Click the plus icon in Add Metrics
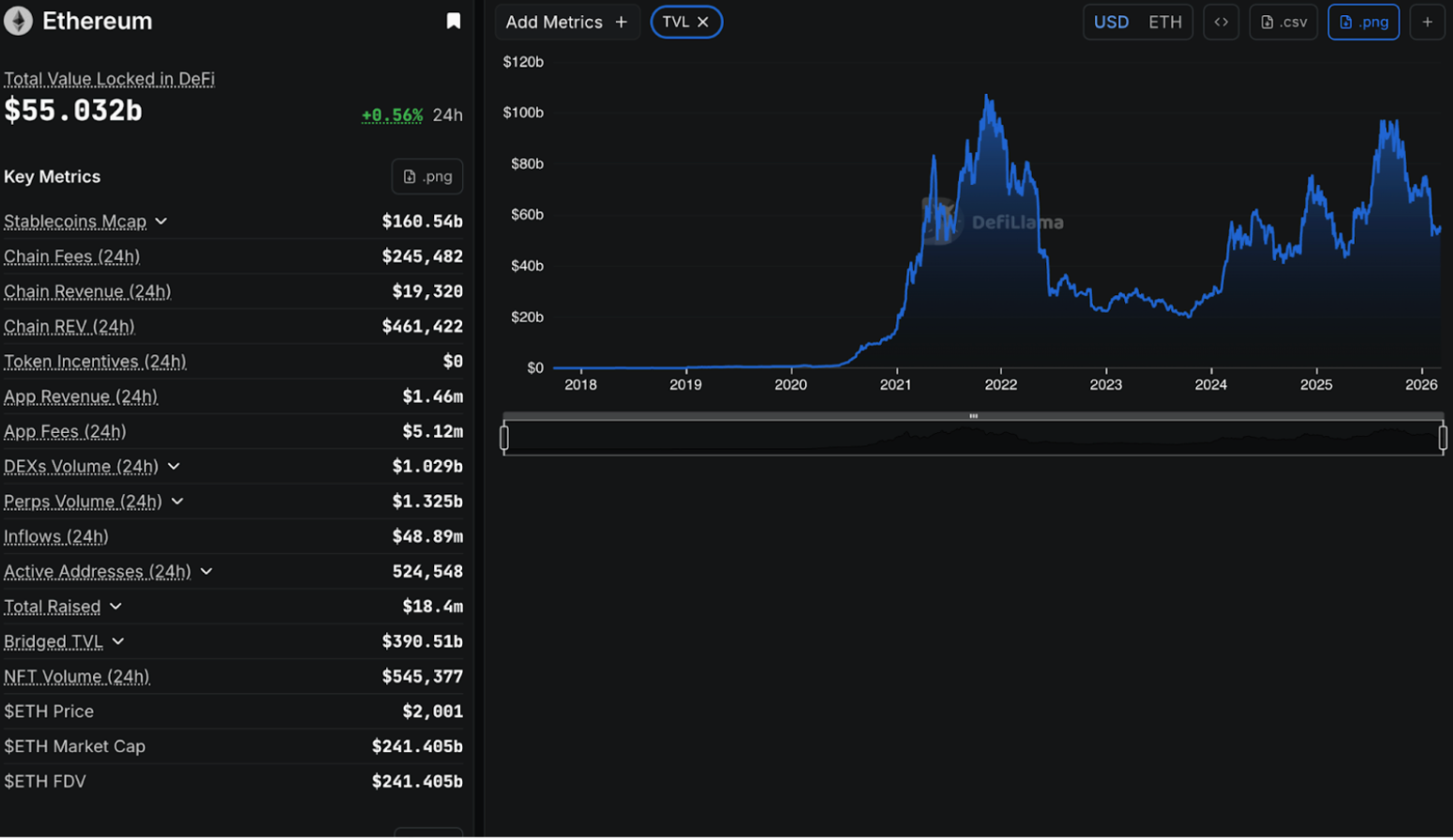This screenshot has height=840, width=1453. (x=621, y=22)
